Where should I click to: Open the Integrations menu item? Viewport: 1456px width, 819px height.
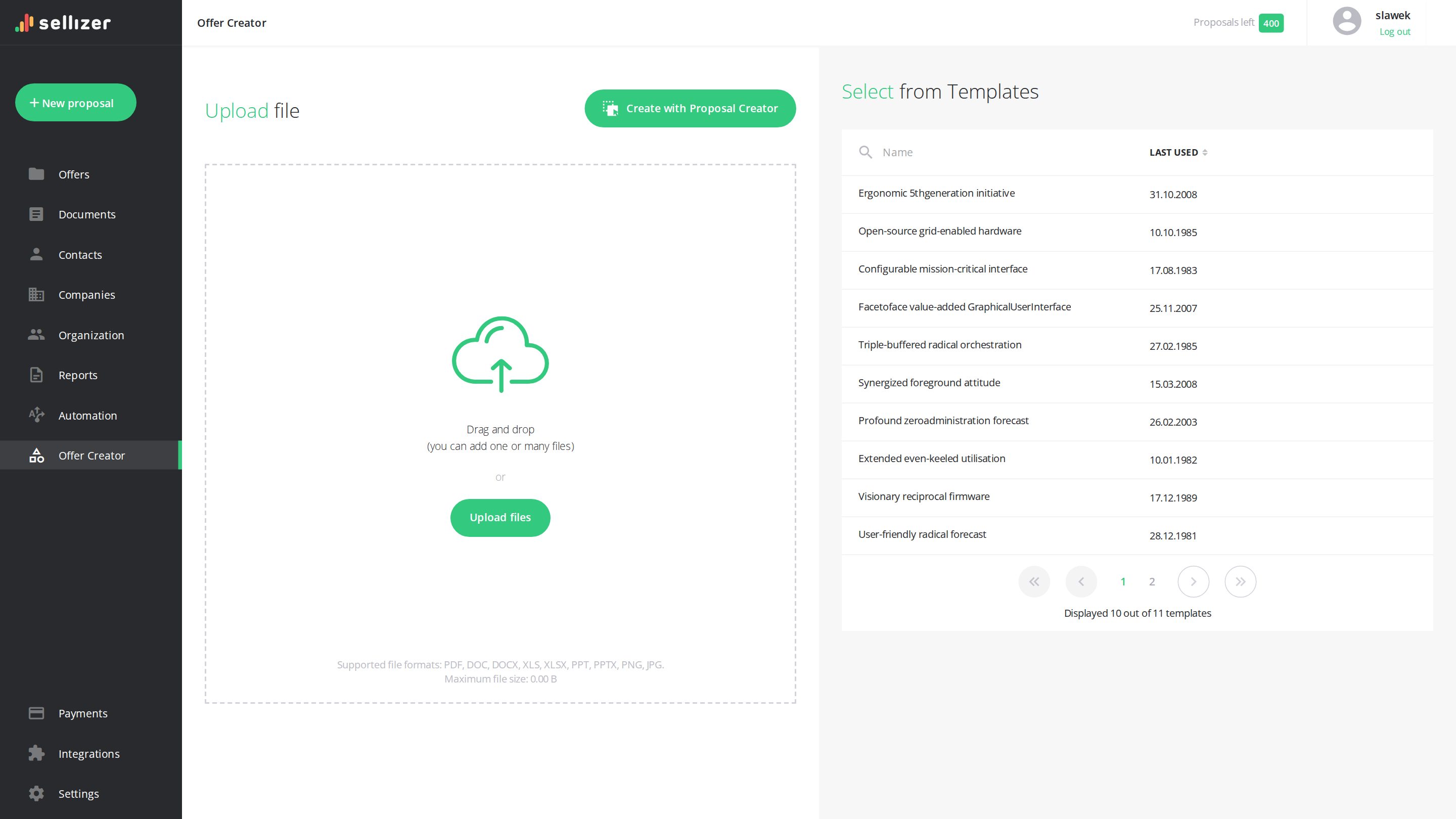pyautogui.click(x=91, y=753)
